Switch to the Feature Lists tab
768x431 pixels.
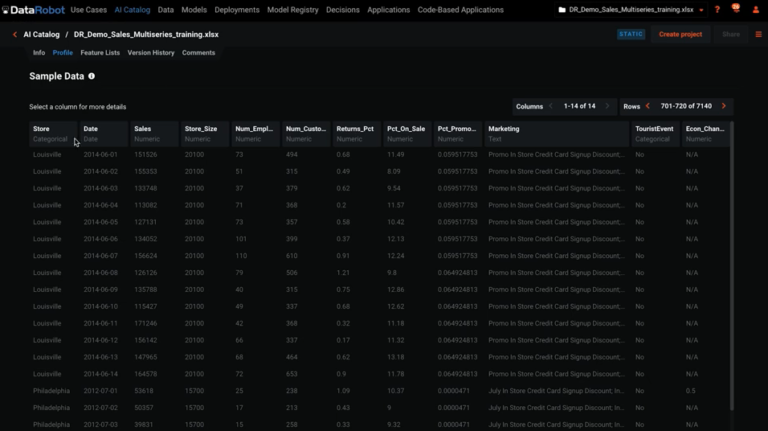pos(100,53)
